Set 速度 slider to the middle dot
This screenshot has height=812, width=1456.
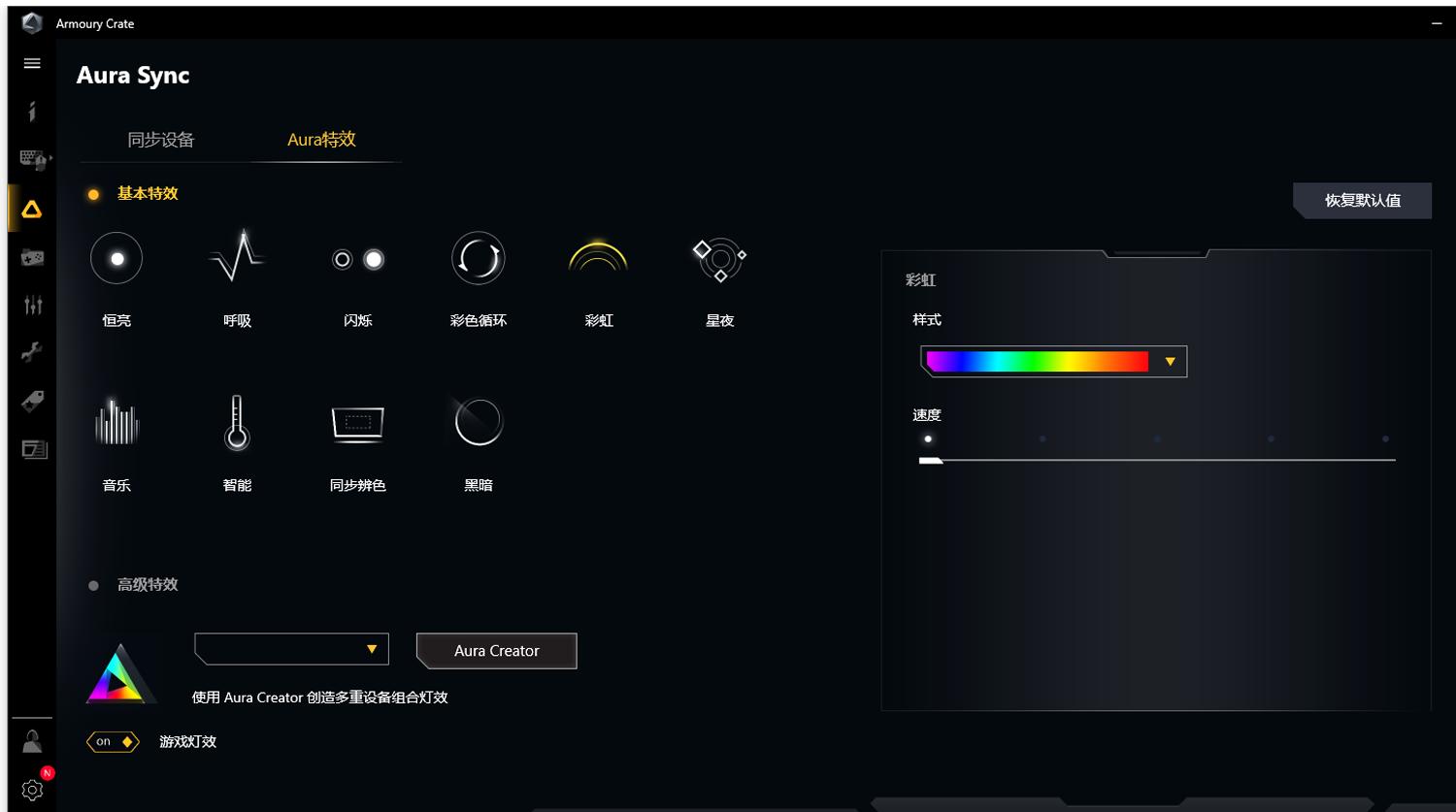pyautogui.click(x=1157, y=439)
